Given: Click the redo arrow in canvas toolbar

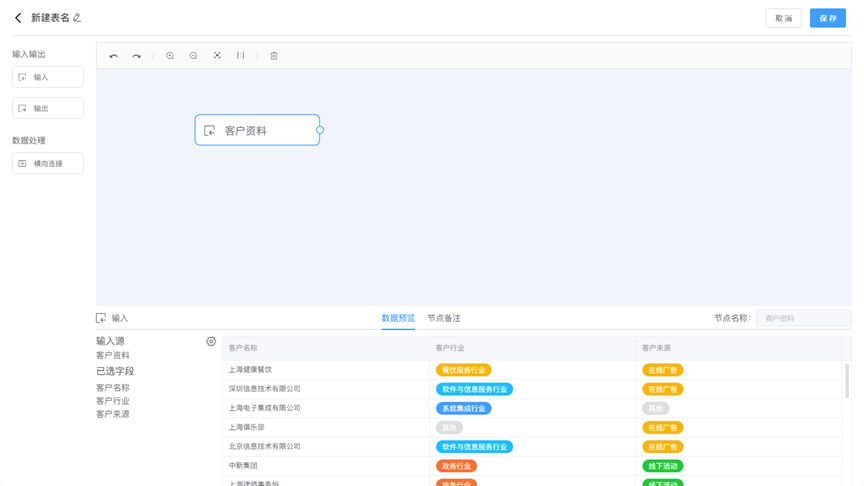Looking at the screenshot, I should pos(137,56).
